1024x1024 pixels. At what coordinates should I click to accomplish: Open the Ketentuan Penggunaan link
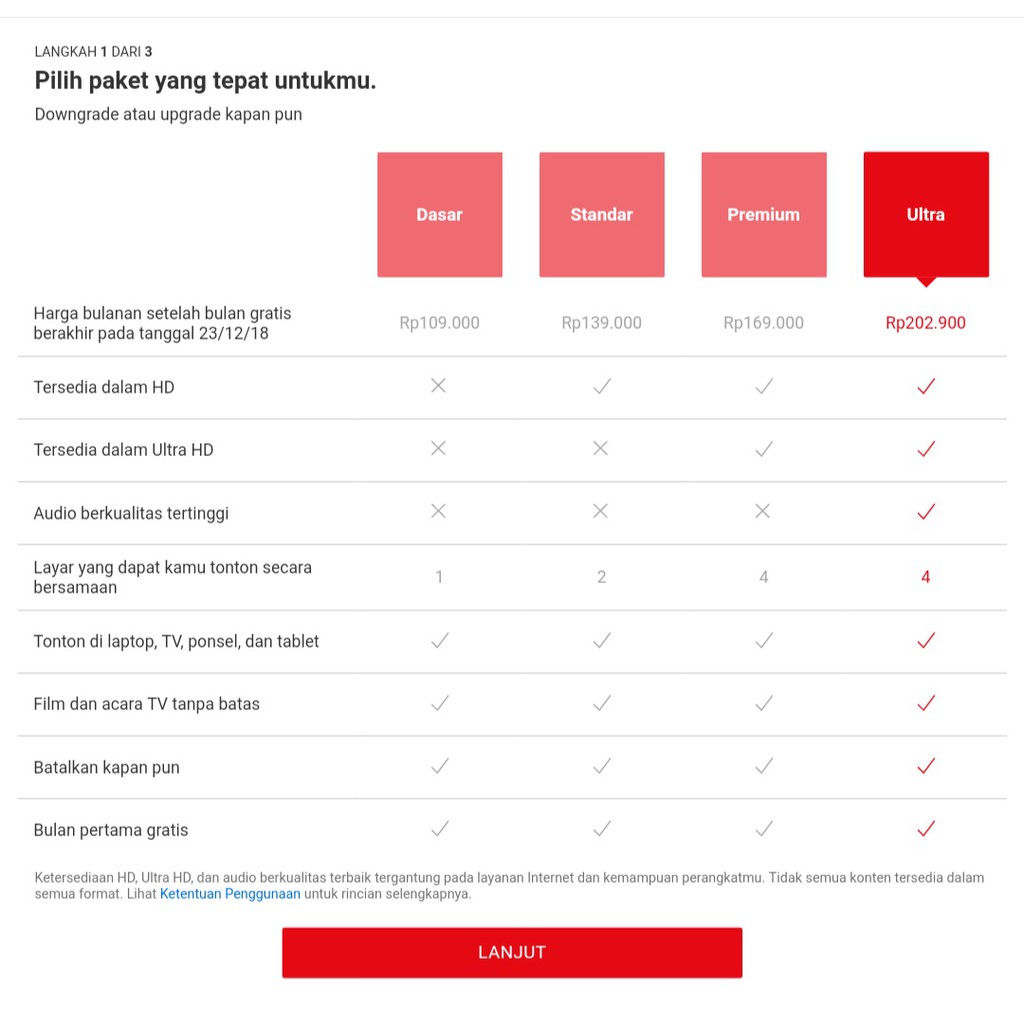pos(230,893)
